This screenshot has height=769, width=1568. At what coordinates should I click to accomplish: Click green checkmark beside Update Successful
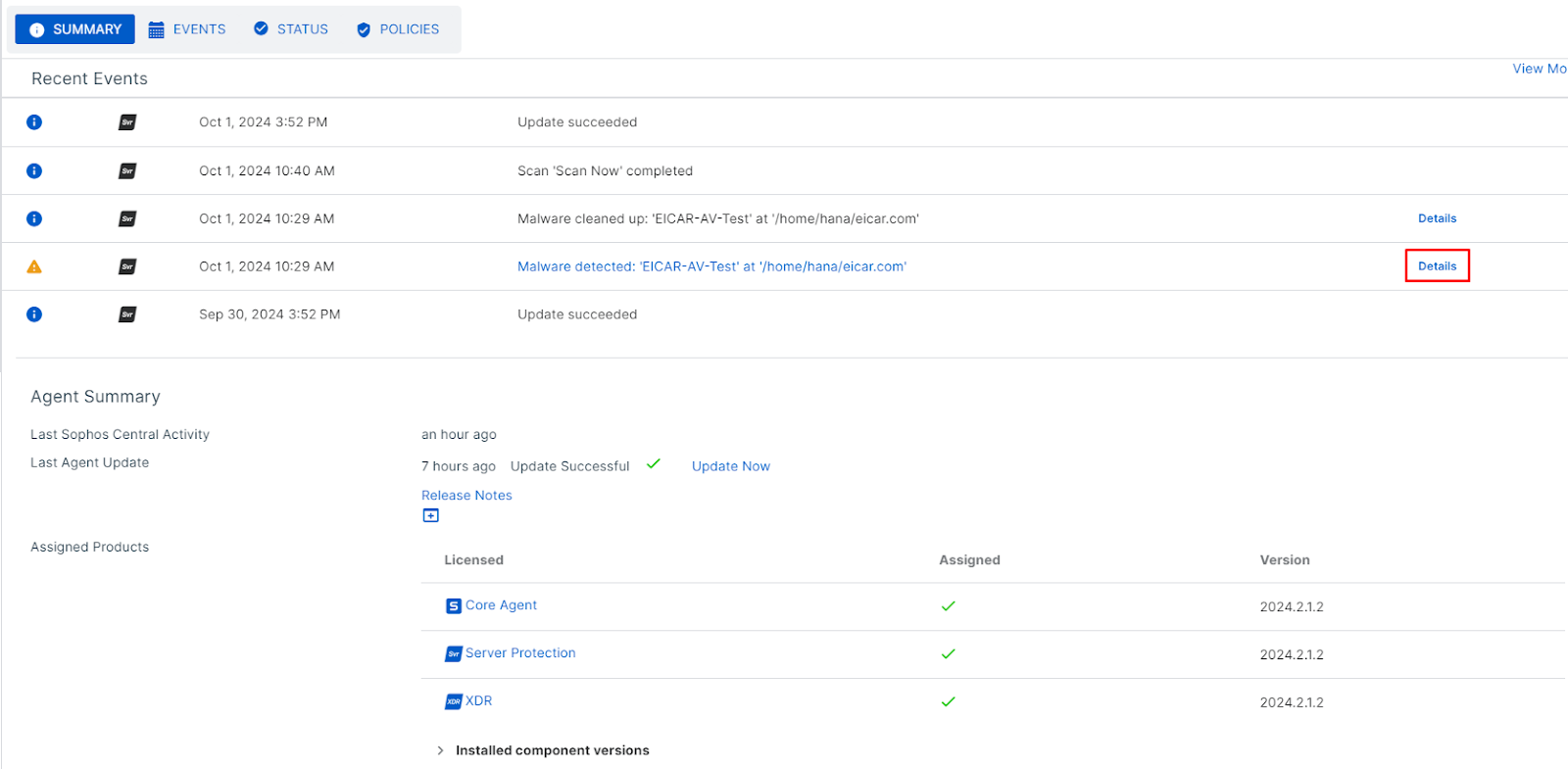[x=654, y=464]
